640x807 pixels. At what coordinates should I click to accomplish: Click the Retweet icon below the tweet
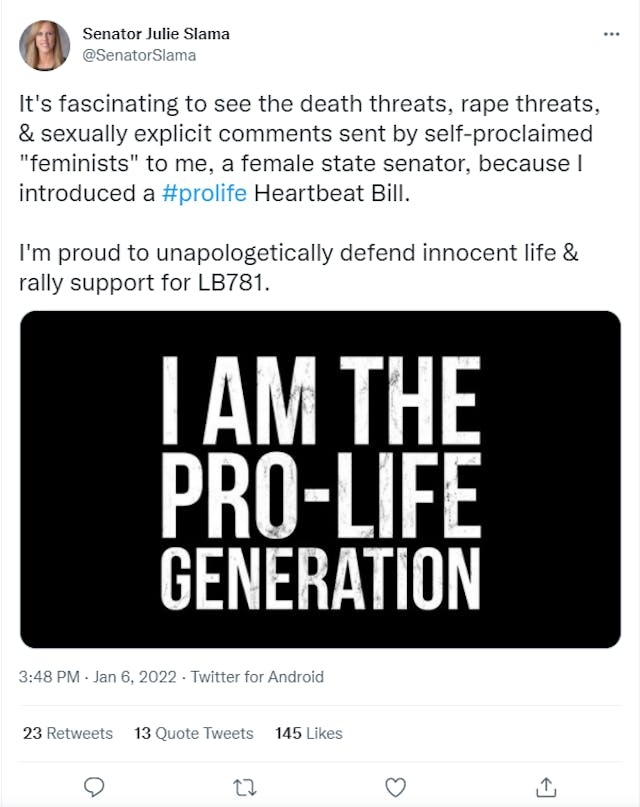243,787
